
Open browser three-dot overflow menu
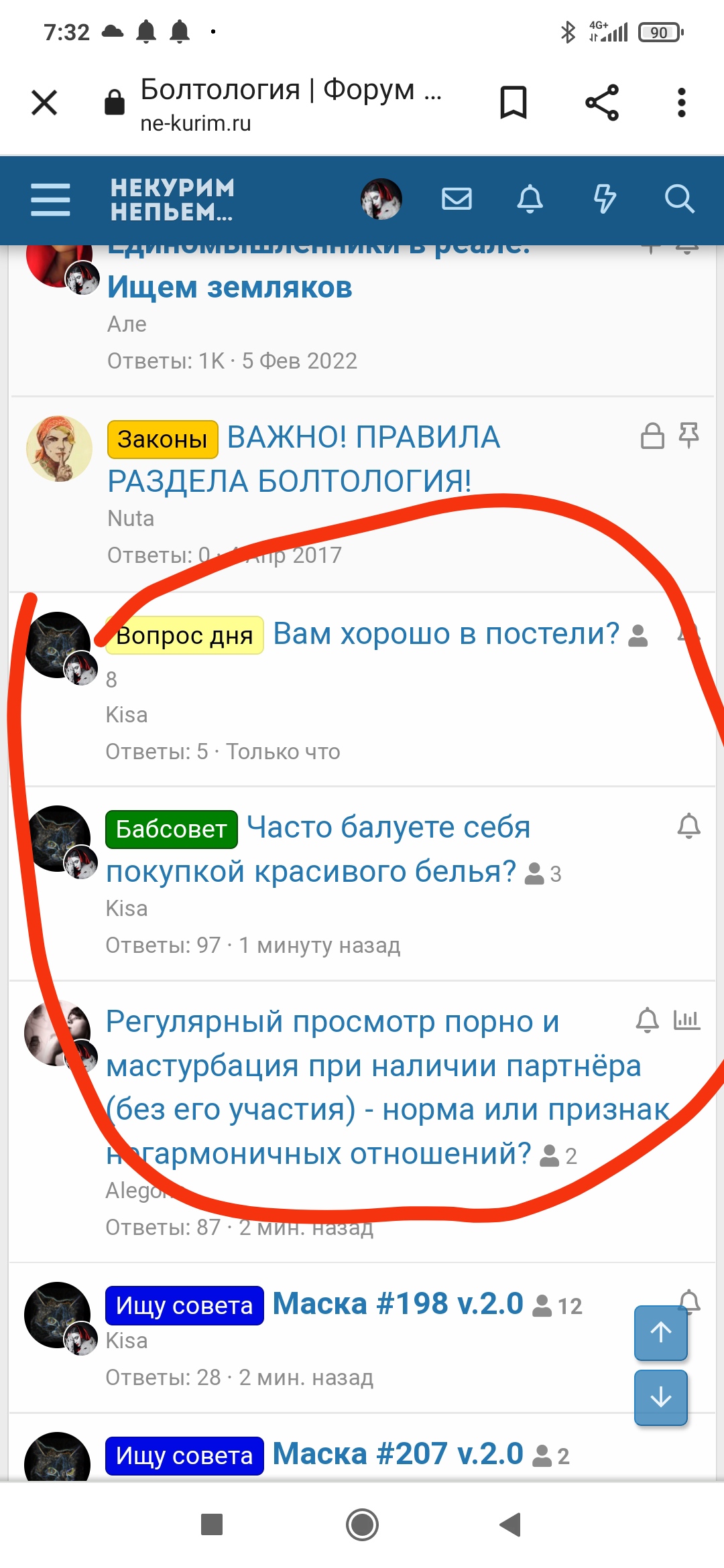(x=682, y=103)
